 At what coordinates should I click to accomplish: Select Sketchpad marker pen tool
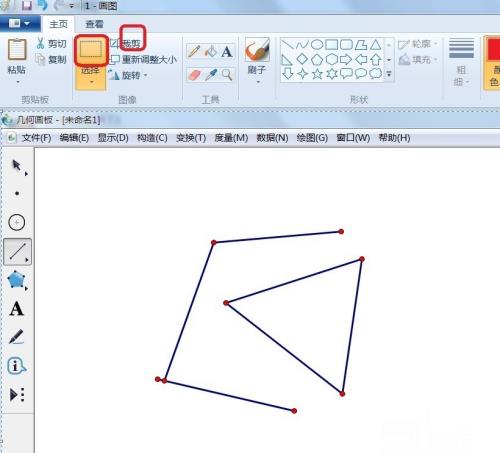[16, 337]
